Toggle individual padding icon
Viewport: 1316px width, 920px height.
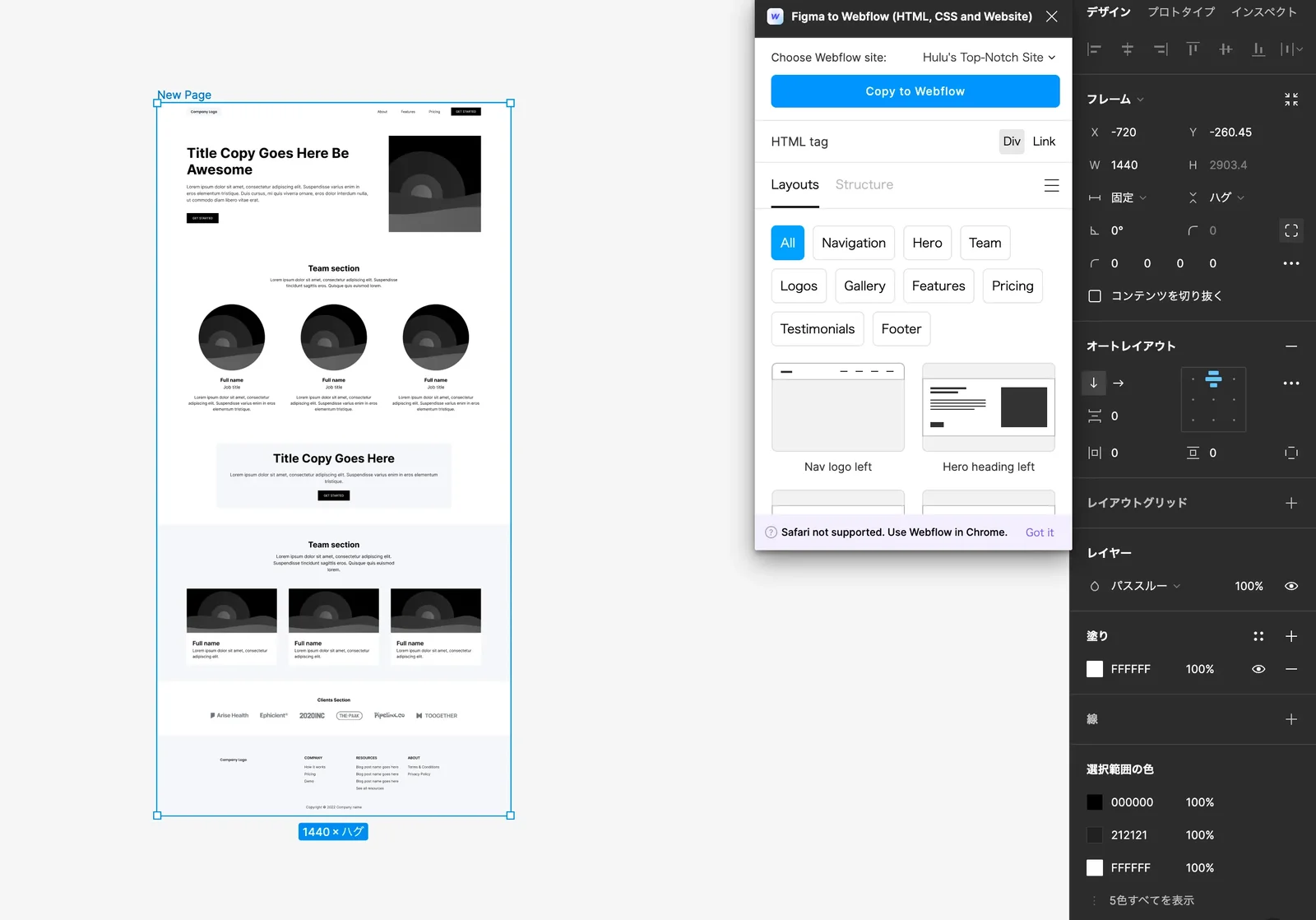pos(1291,453)
